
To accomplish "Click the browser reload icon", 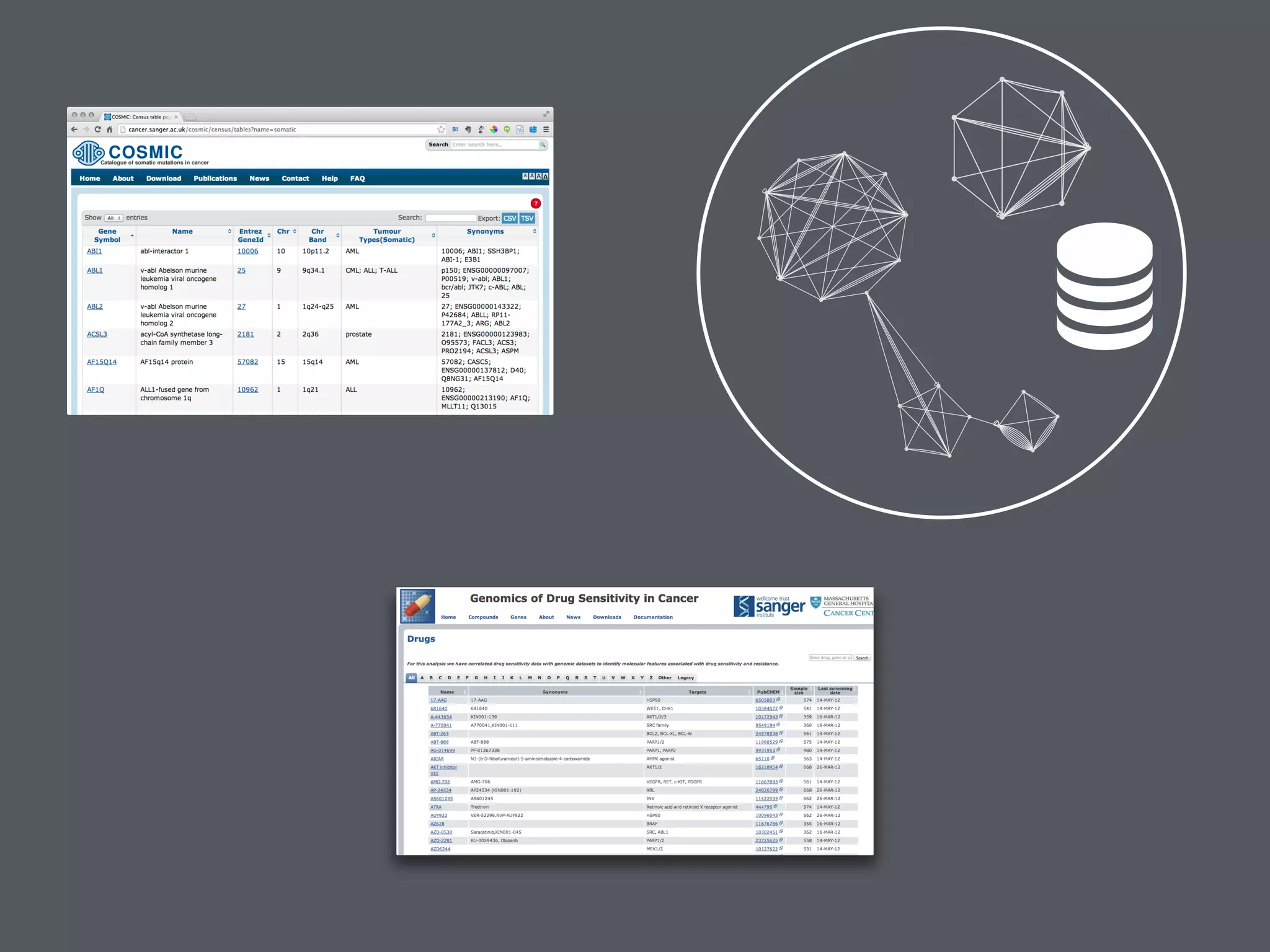I will 97,130.
